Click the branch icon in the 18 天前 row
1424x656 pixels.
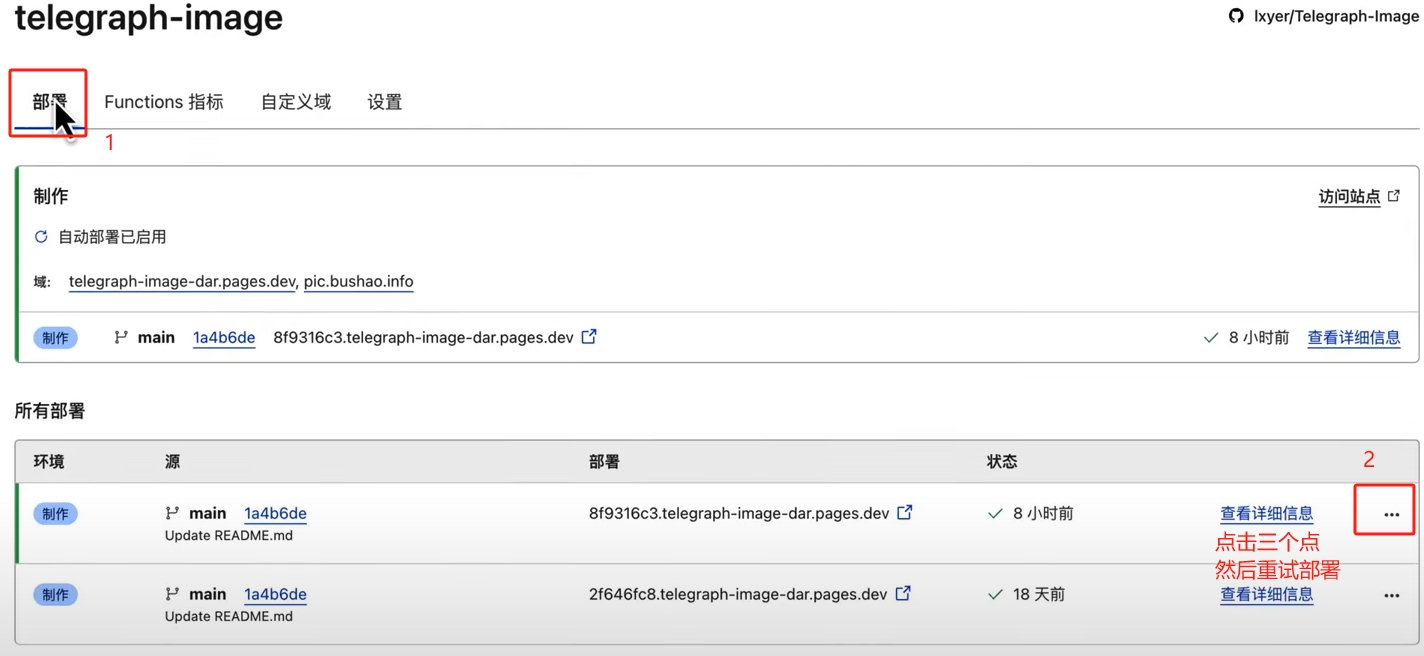(172, 594)
